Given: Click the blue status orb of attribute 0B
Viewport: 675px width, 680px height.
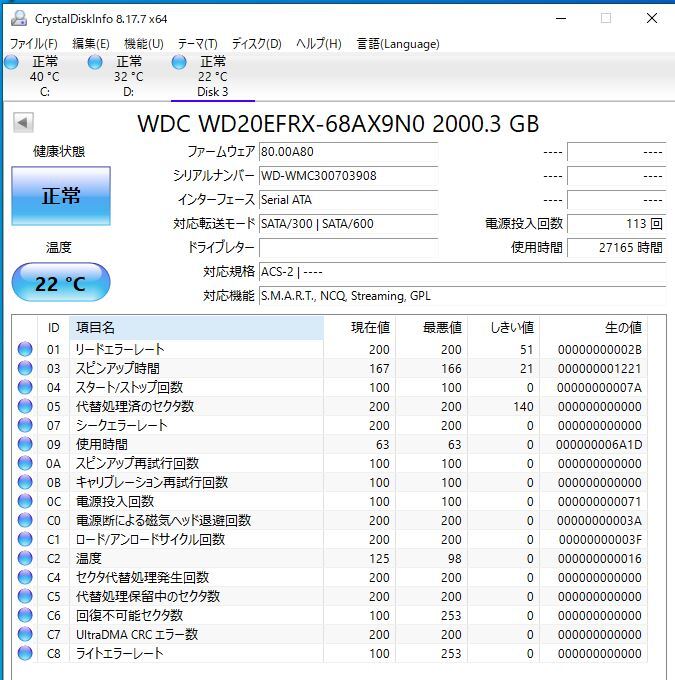Looking at the screenshot, I should point(25,482).
